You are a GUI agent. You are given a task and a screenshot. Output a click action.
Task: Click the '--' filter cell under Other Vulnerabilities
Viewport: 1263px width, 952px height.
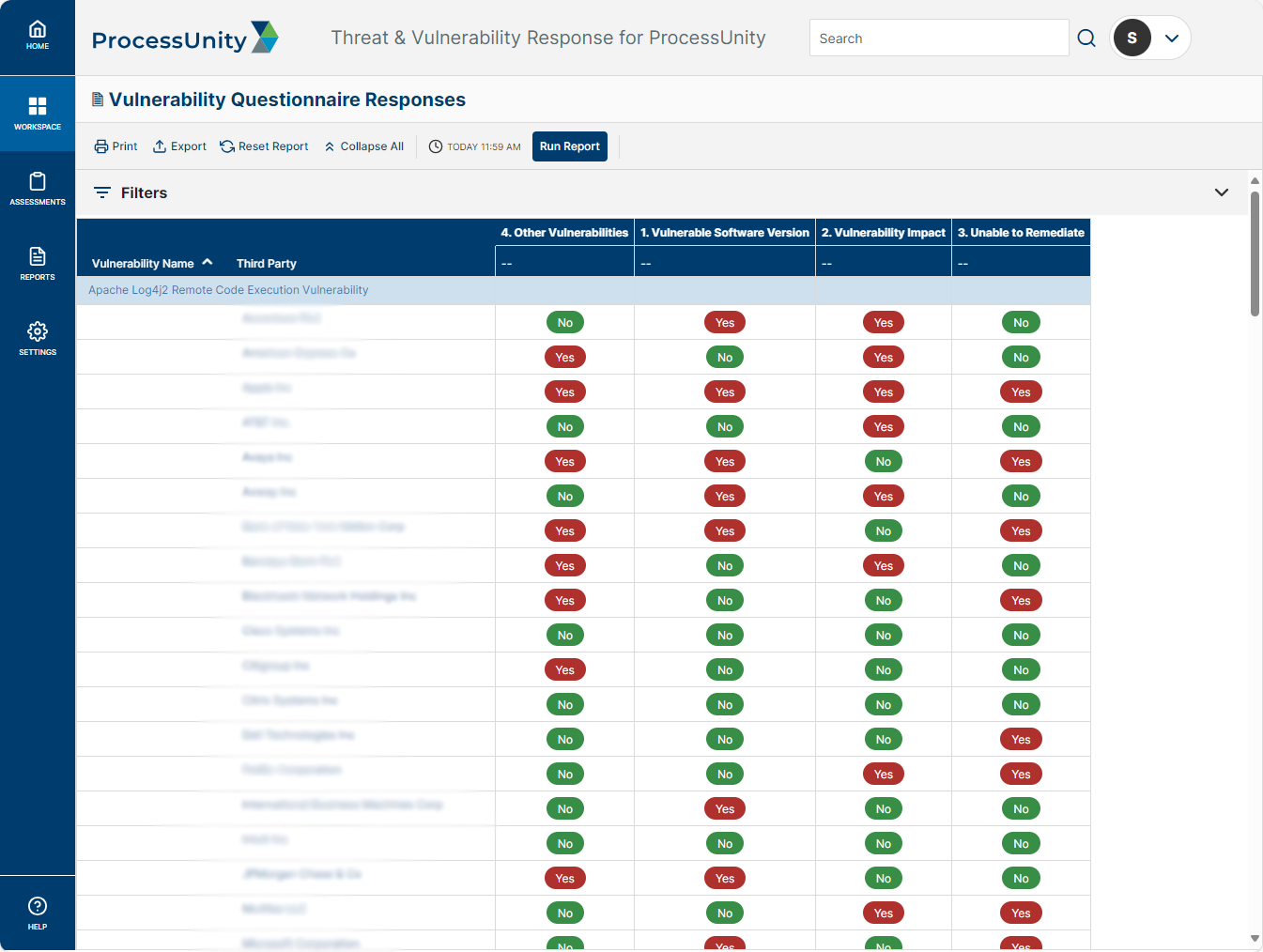coord(564,263)
